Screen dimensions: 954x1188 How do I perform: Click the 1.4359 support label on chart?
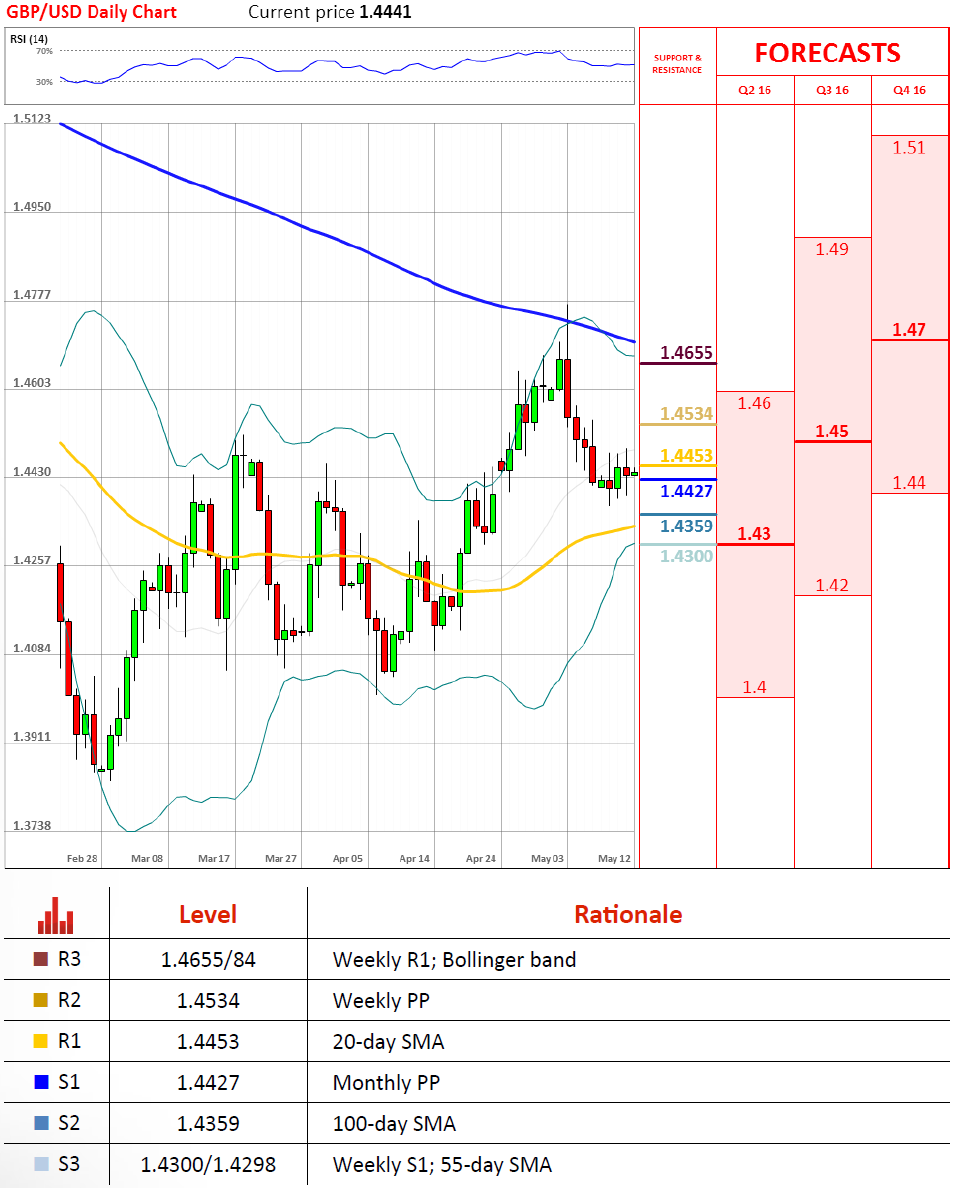point(687,526)
